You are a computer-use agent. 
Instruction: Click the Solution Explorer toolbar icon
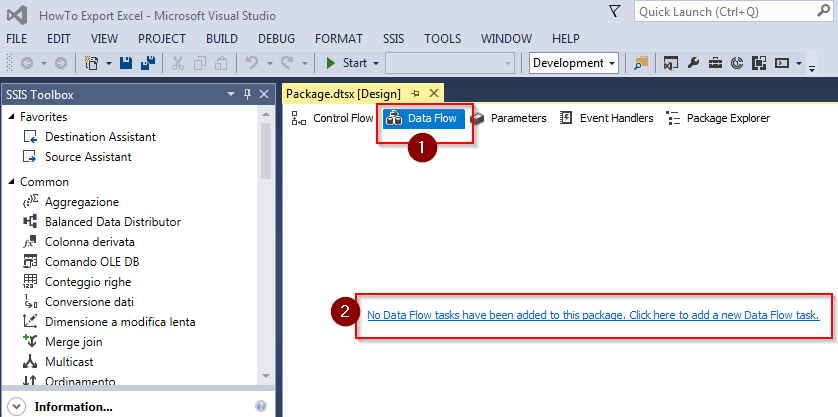click(671, 63)
